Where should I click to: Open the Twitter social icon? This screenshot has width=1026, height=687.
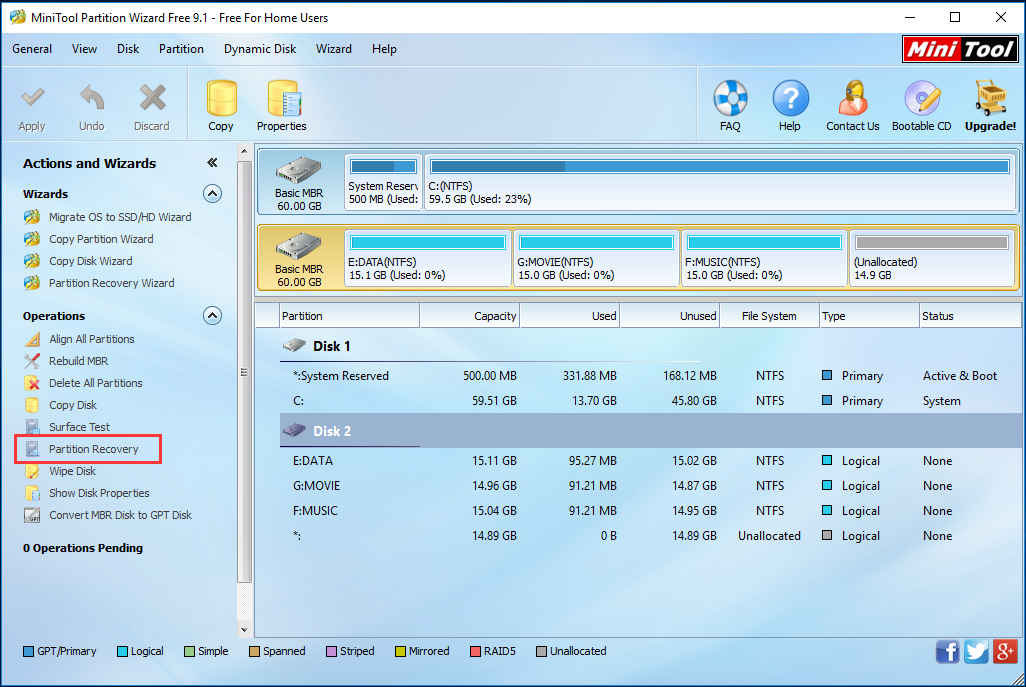pyautogui.click(x=976, y=652)
